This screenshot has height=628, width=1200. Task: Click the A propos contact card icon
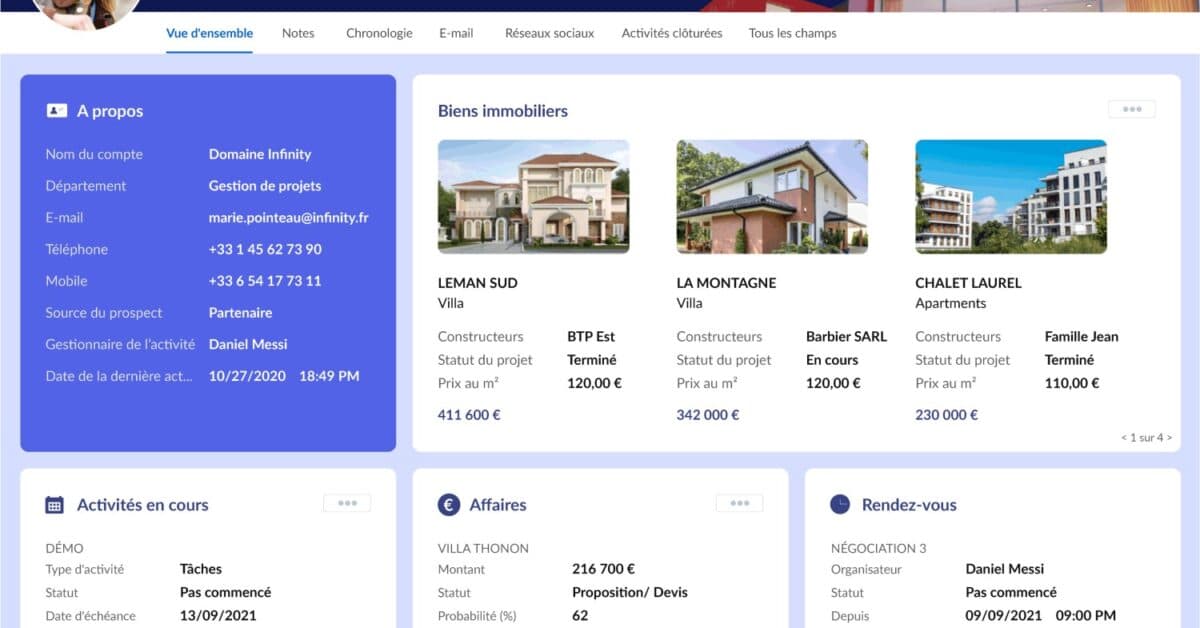(56, 111)
